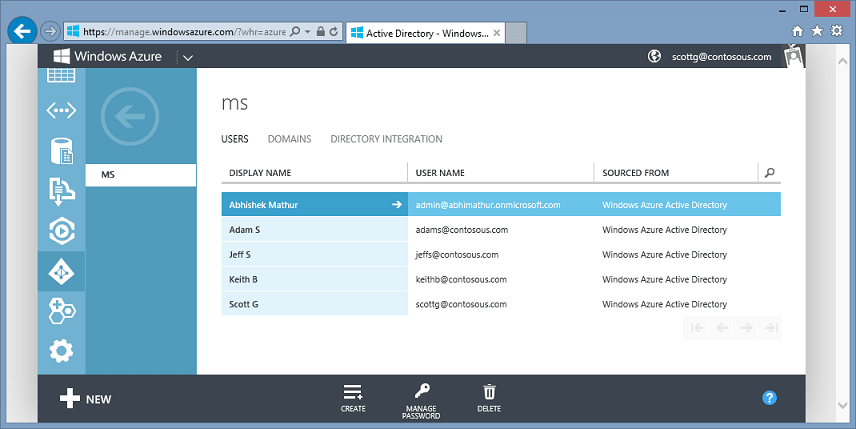The height and width of the screenshot is (429, 856).
Task: Click the New button in bottom bar
Action: point(85,398)
